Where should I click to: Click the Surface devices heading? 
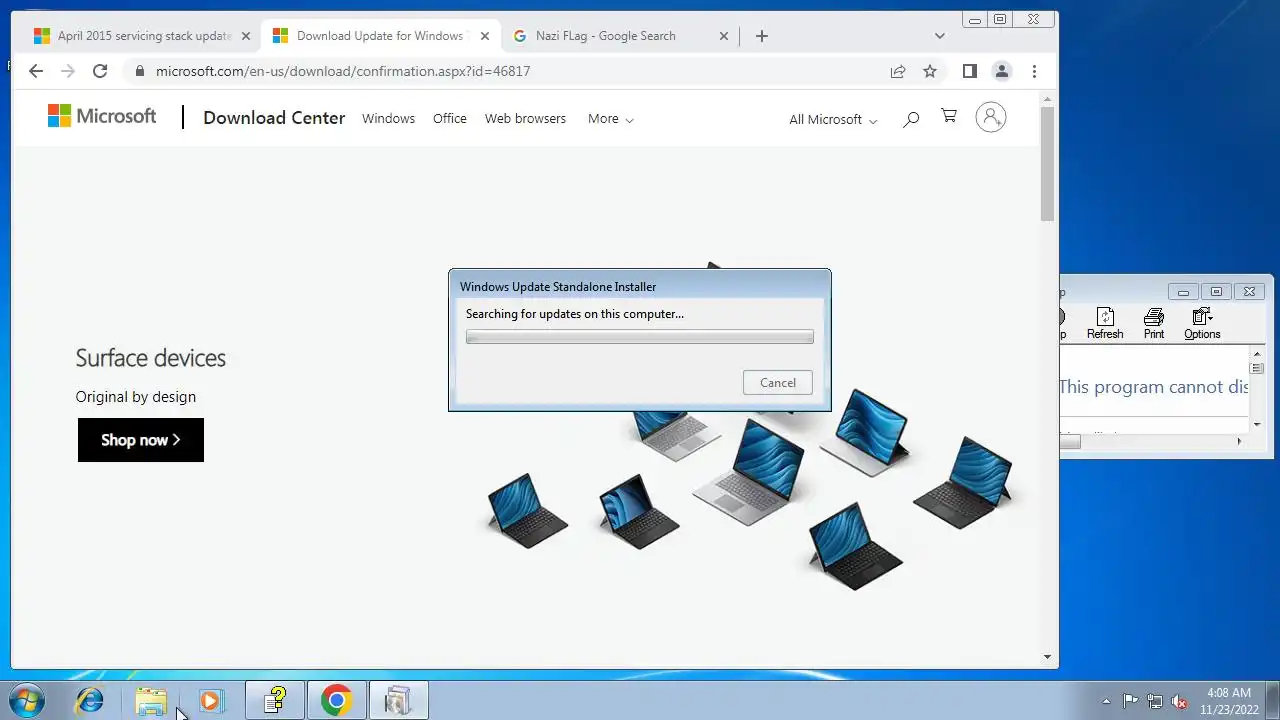(x=151, y=358)
